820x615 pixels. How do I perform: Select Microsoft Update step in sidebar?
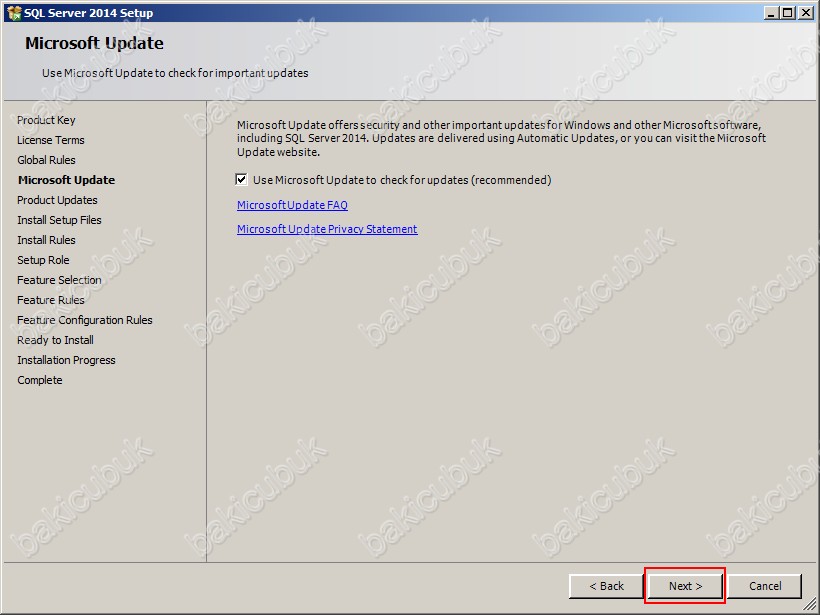[66, 180]
